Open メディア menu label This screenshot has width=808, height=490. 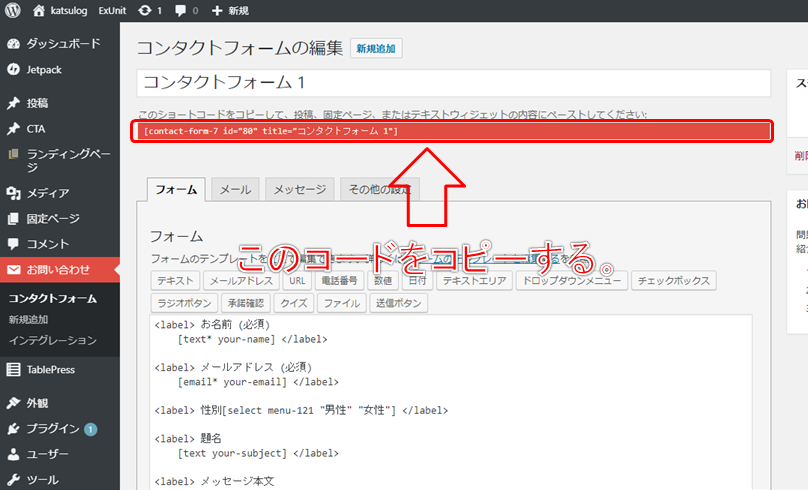click(47, 193)
